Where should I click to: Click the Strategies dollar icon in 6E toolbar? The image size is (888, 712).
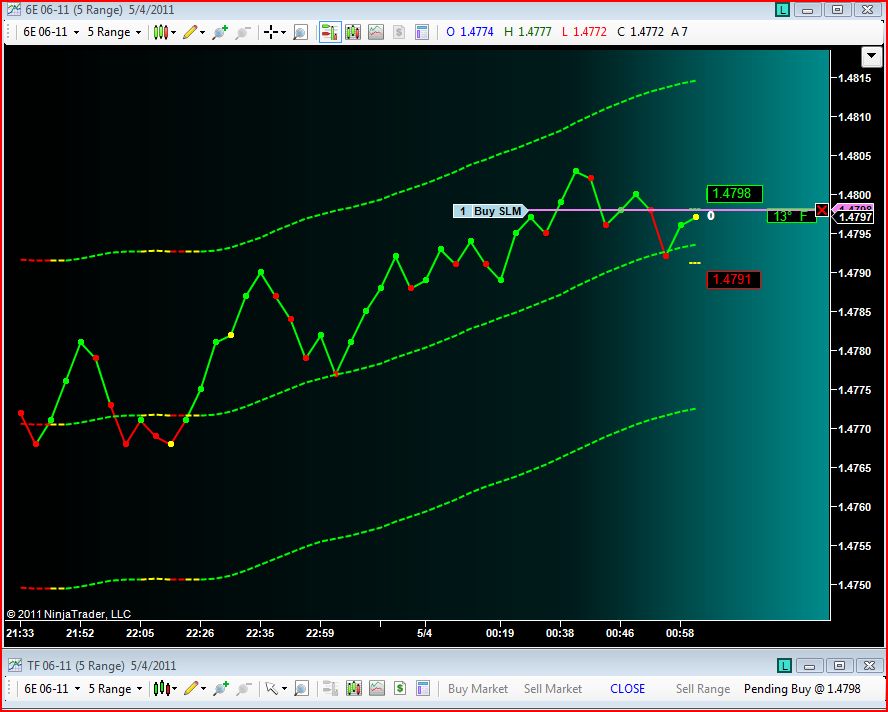(x=399, y=32)
